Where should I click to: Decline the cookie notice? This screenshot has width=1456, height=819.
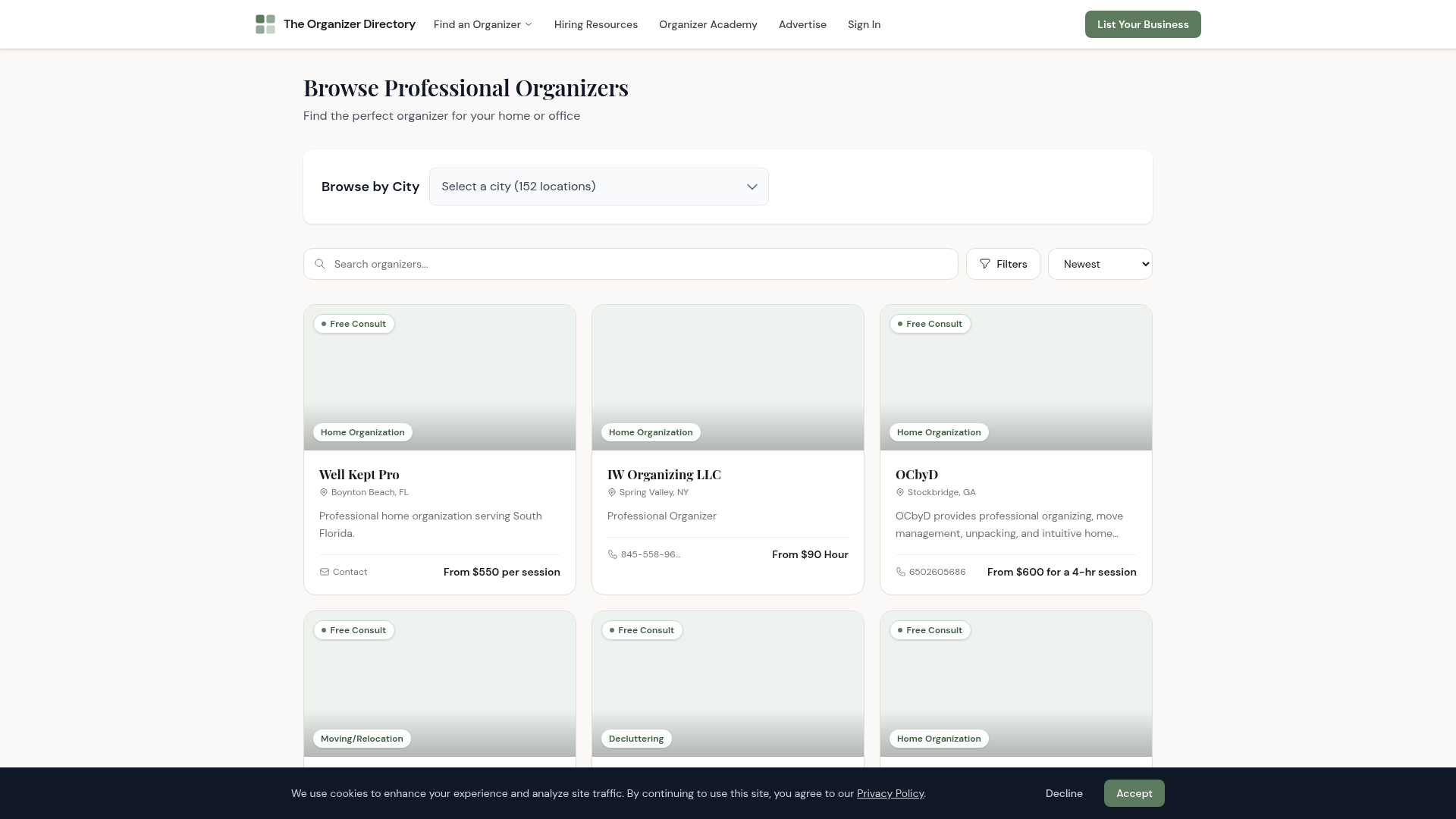click(x=1064, y=793)
